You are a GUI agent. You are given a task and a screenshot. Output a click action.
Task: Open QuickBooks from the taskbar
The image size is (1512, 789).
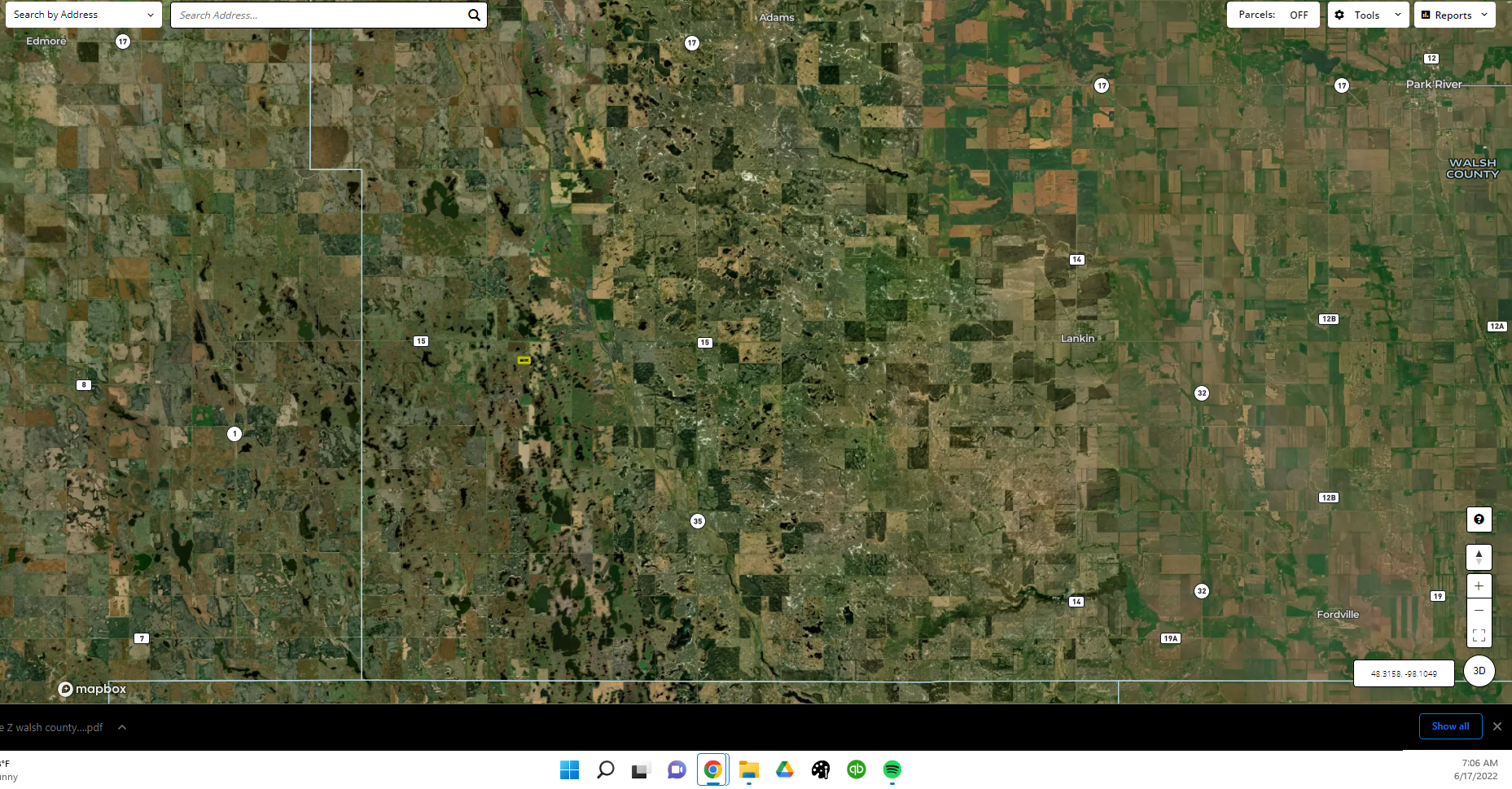coord(856,769)
